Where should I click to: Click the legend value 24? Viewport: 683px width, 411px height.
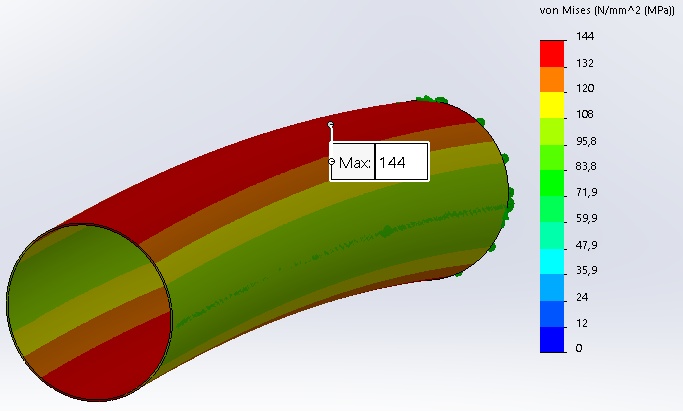click(x=582, y=297)
